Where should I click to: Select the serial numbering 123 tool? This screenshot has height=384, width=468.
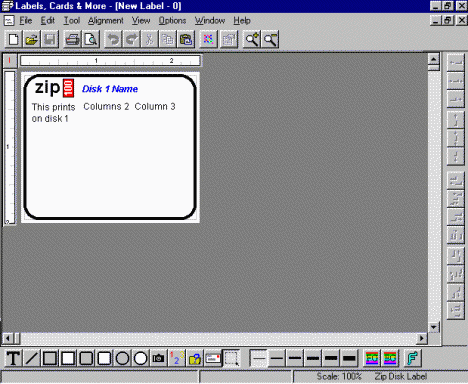click(x=177, y=359)
